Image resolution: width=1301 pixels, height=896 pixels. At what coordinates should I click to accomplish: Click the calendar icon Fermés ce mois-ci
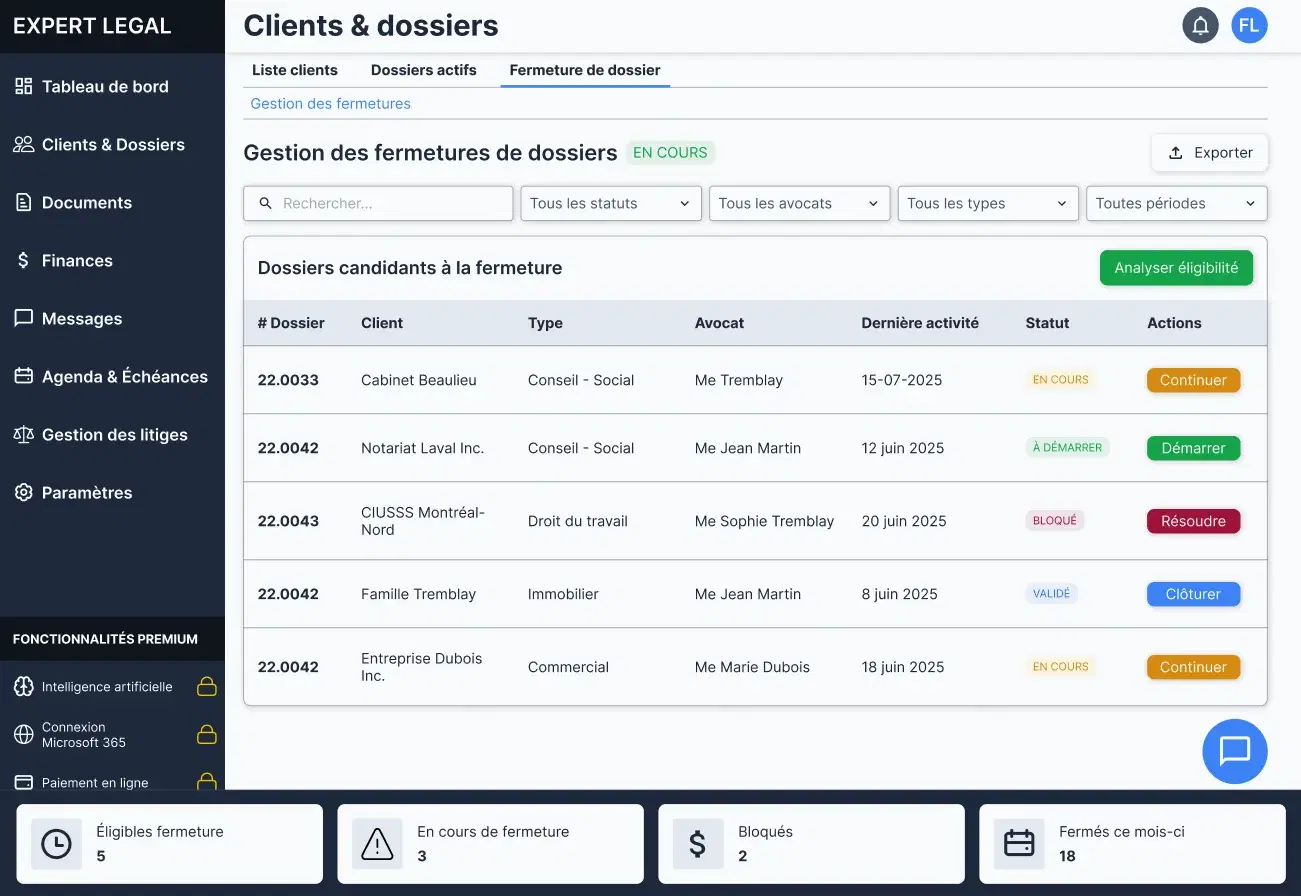click(1019, 844)
